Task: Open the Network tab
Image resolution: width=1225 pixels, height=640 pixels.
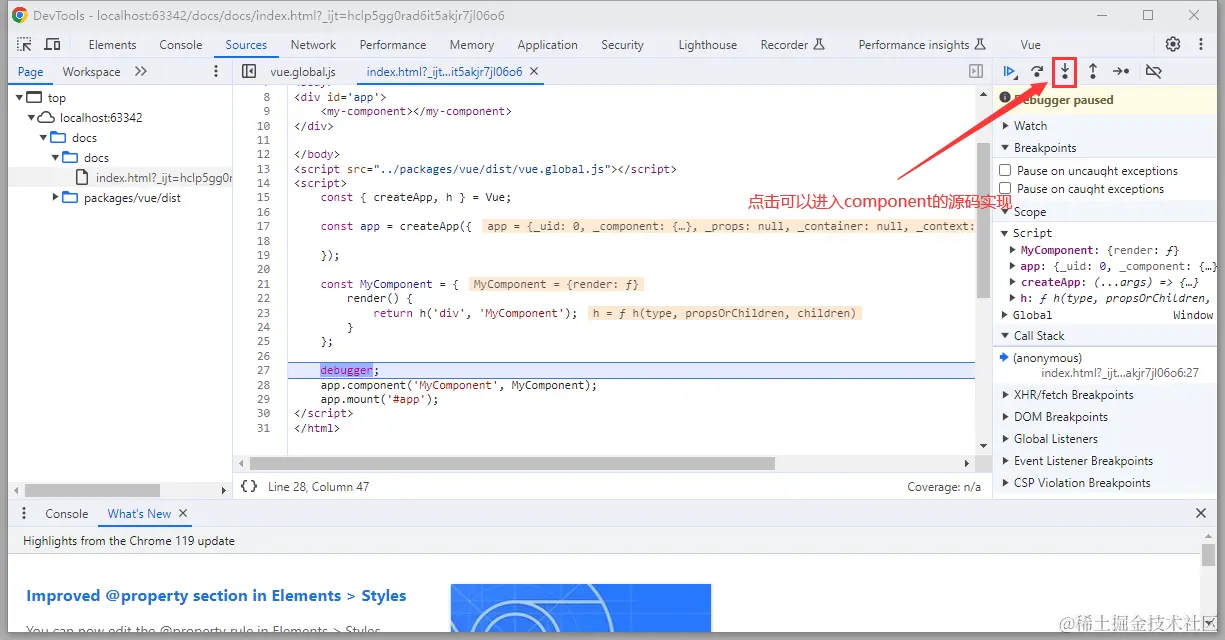Action: point(313,45)
